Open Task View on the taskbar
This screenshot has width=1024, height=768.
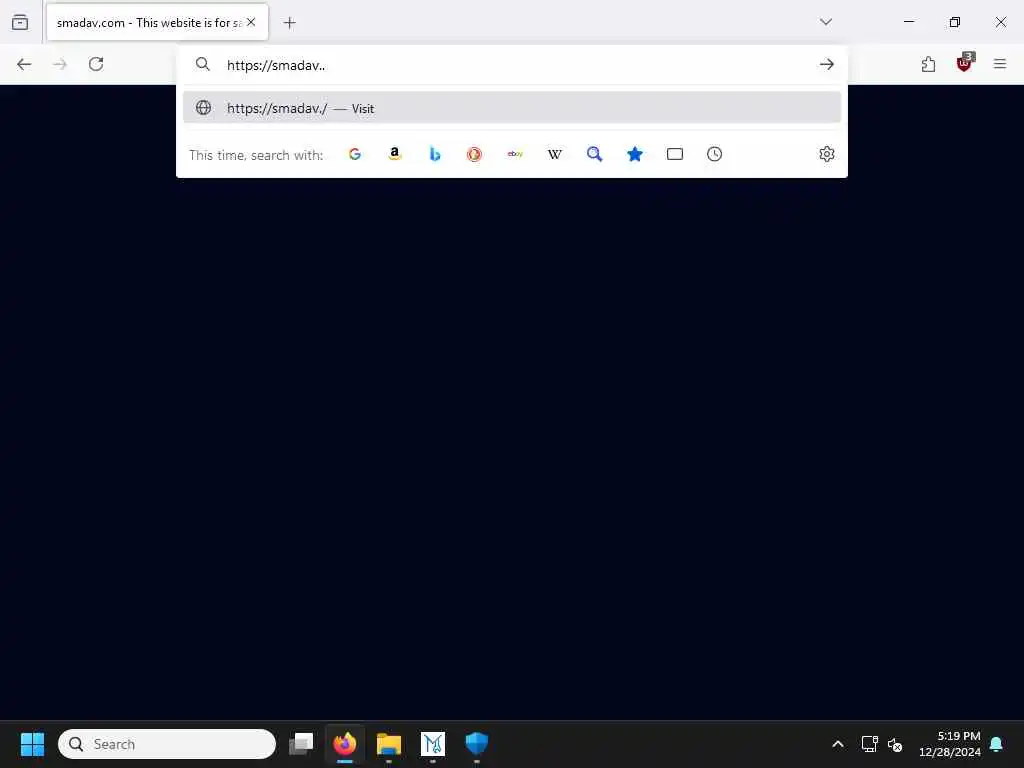(x=301, y=744)
